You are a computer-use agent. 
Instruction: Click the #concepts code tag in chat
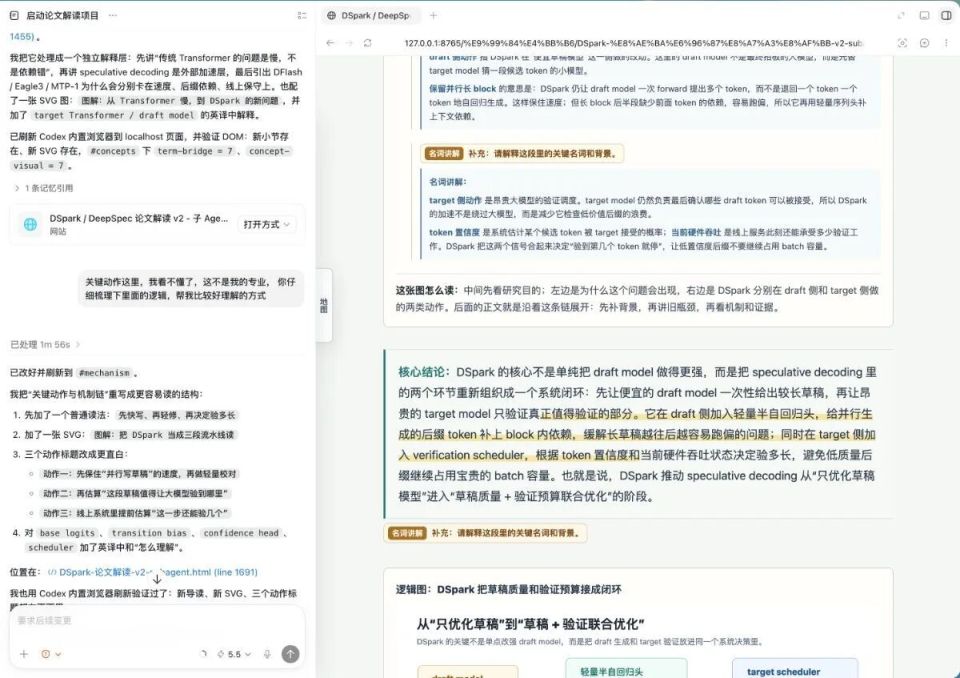pos(113,151)
